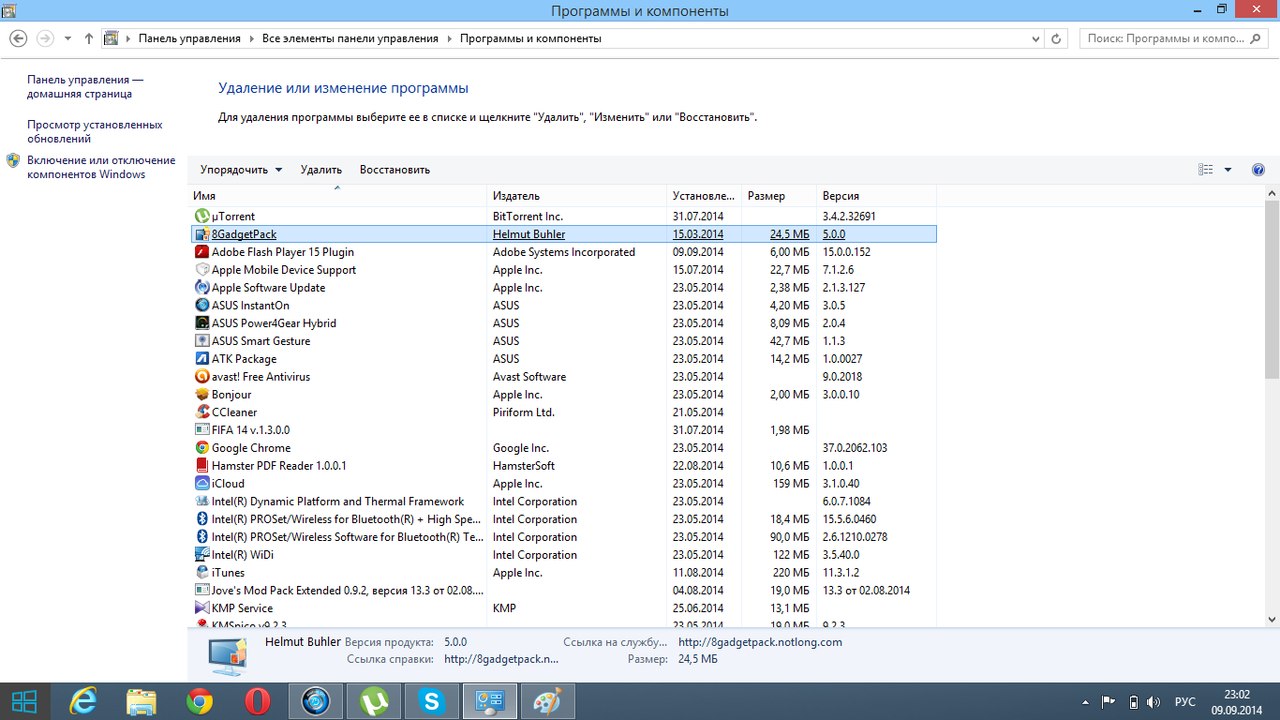
Task: Select ATK Package entry
Action: pos(244,359)
